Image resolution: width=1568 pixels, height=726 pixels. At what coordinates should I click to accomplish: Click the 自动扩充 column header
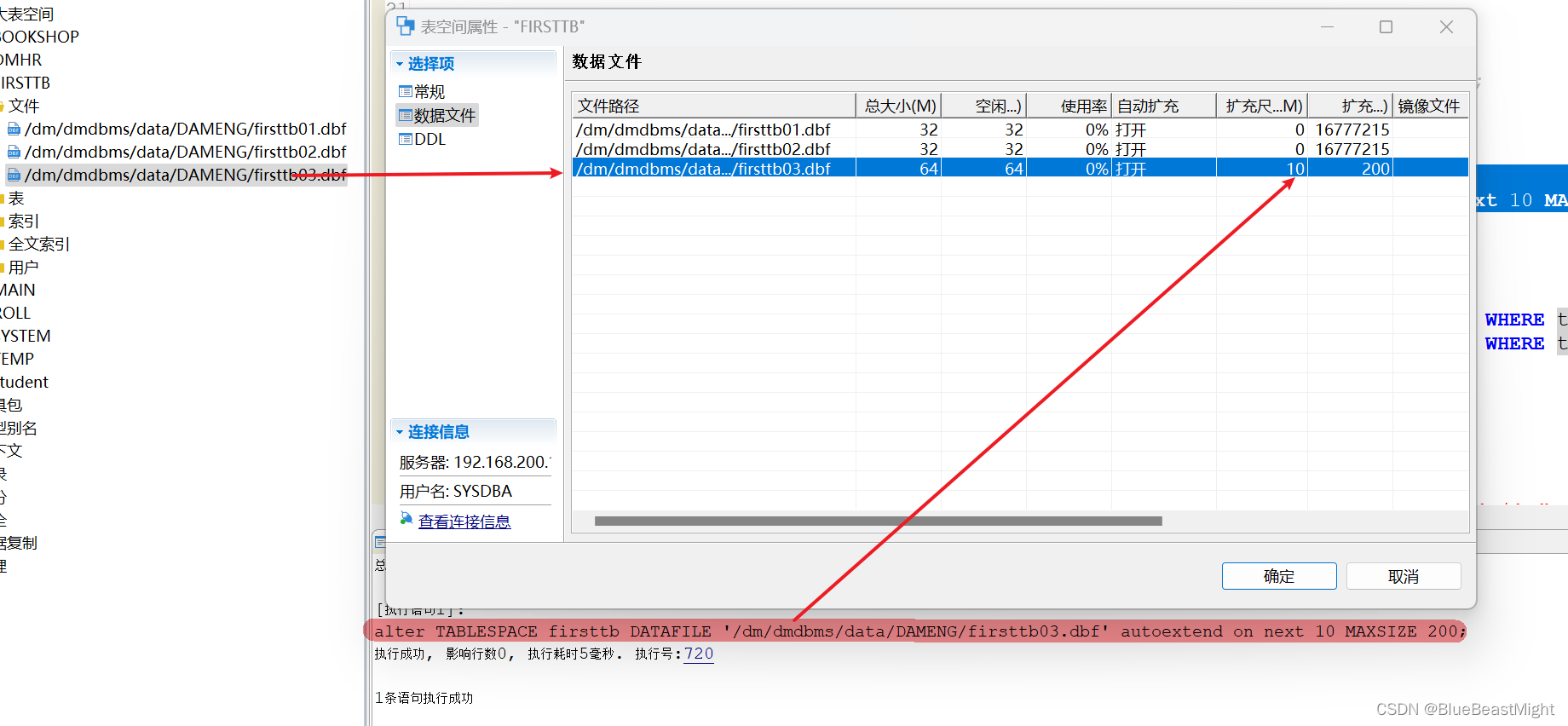(x=1164, y=106)
